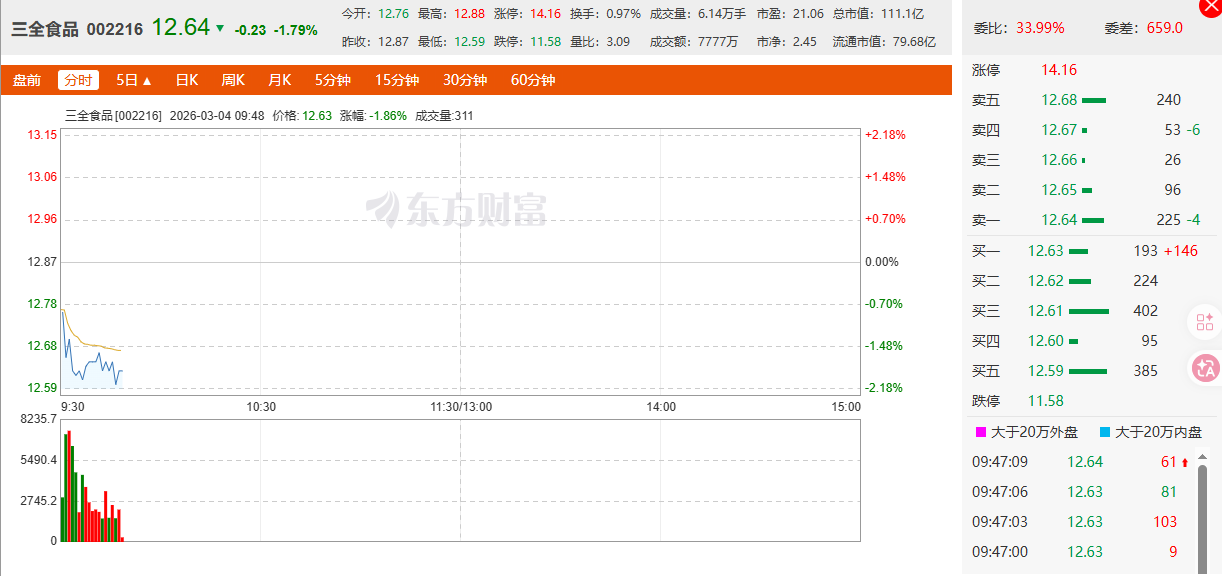
Task: Click the 成交量 value 6.14万手
Action: (x=722, y=14)
